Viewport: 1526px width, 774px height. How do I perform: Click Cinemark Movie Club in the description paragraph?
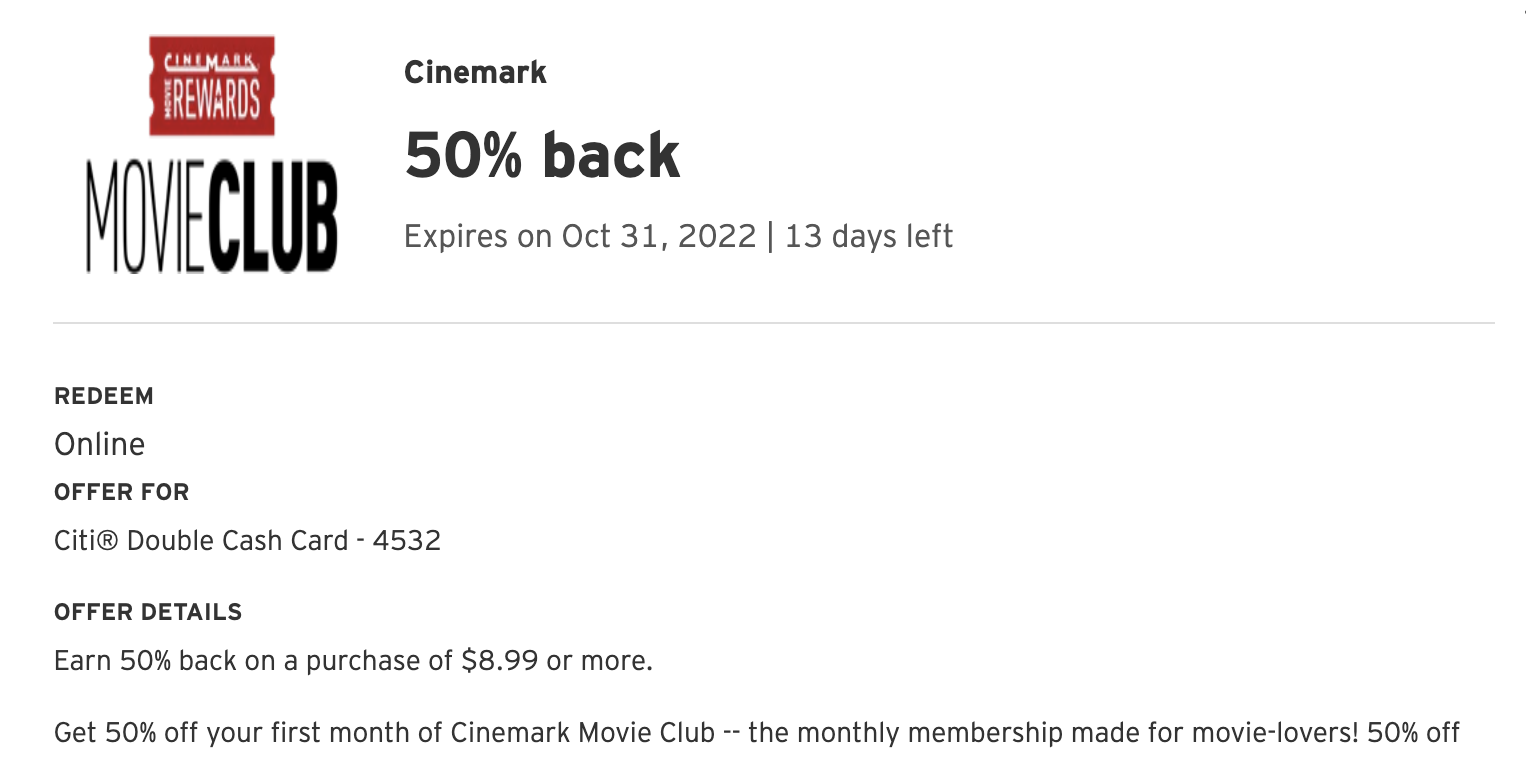click(583, 733)
